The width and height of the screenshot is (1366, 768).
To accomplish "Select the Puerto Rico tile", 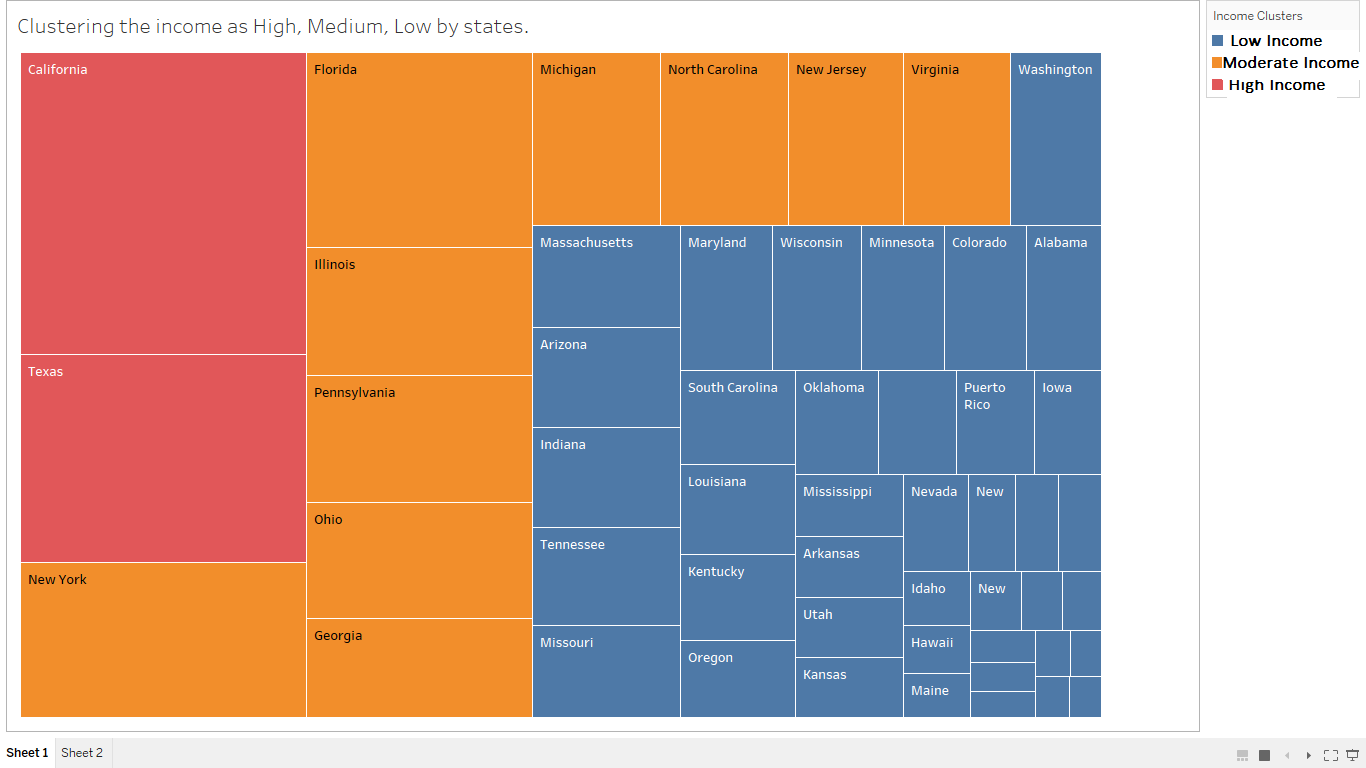I will (x=995, y=422).
